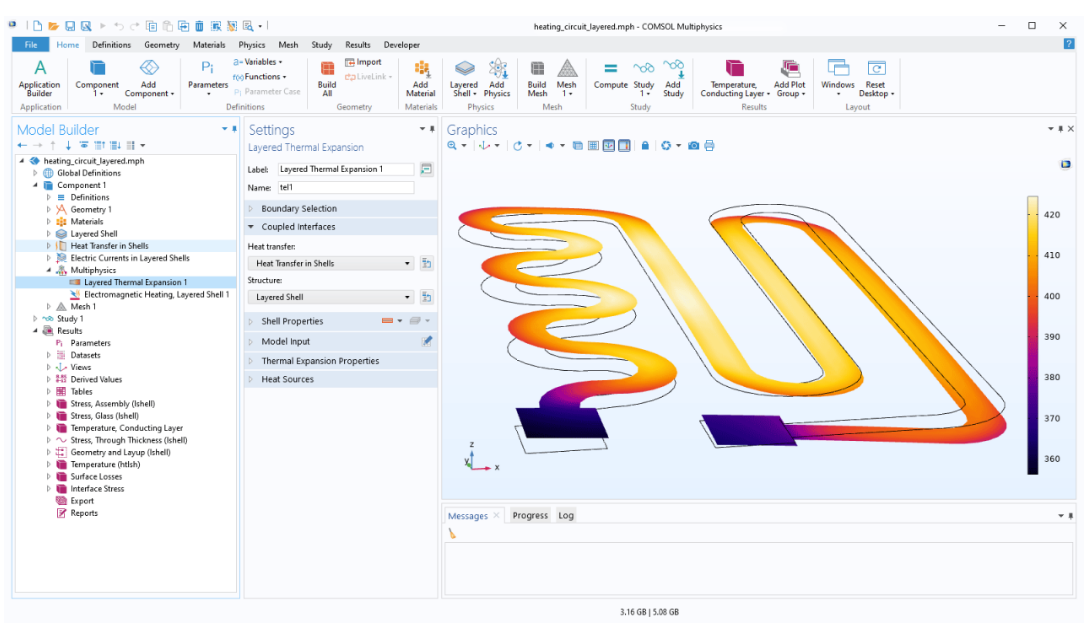The height and width of the screenshot is (625, 1090).
Task: Click the Add Component ribbon button
Action: [x=149, y=78]
